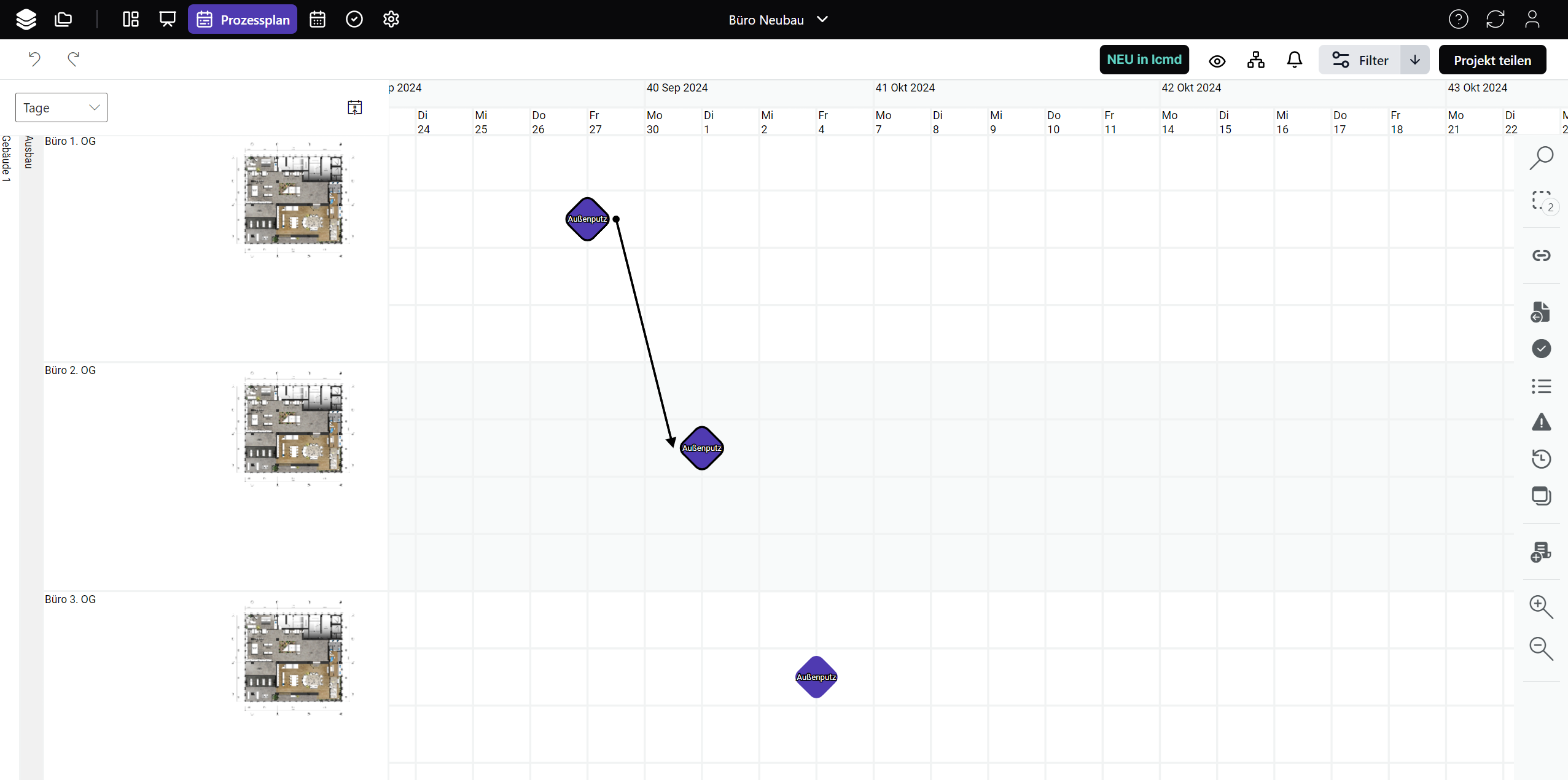Toggle the multi-selection dashed box tool
1568x780 pixels.
[1541, 201]
